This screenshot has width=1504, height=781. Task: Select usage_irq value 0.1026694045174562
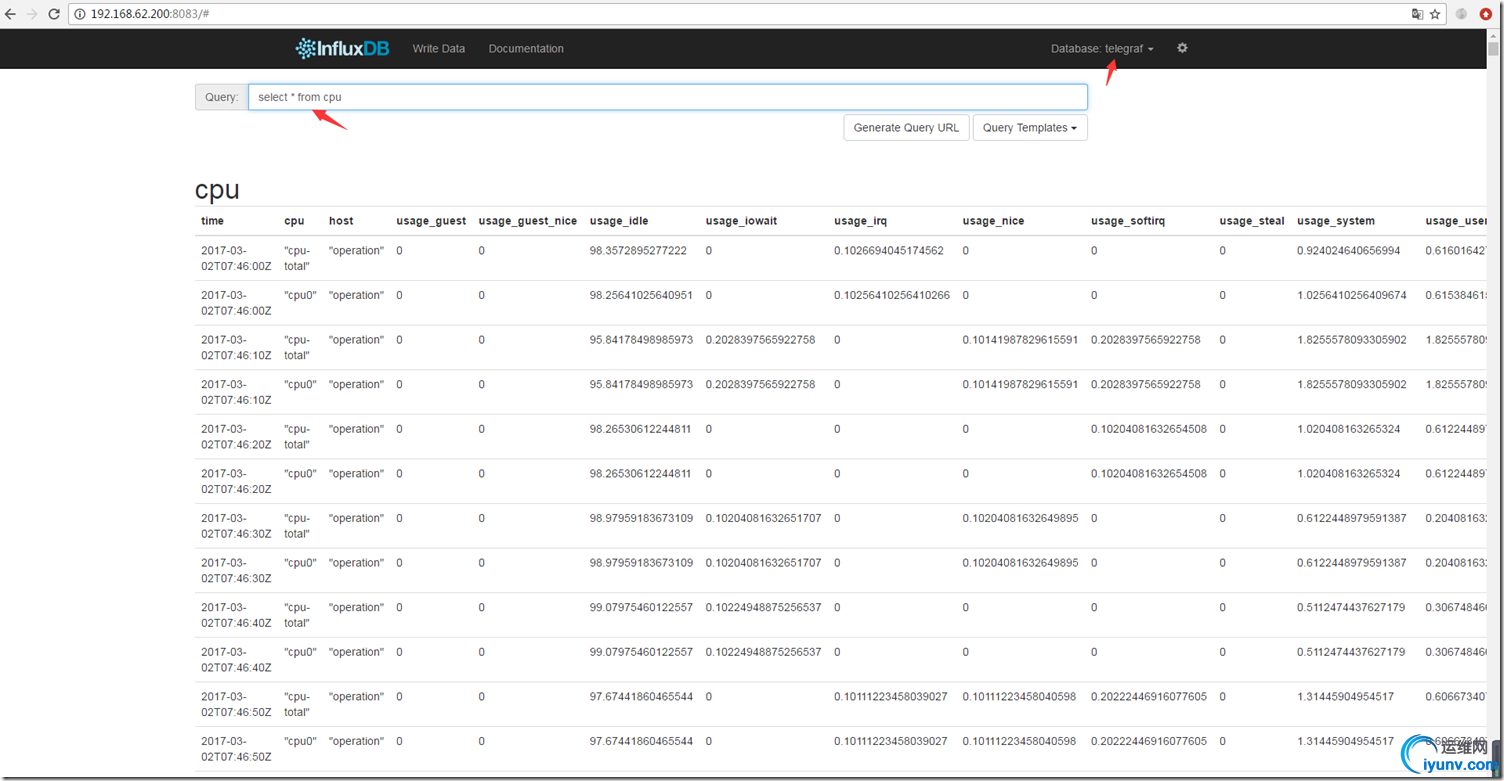coord(889,251)
